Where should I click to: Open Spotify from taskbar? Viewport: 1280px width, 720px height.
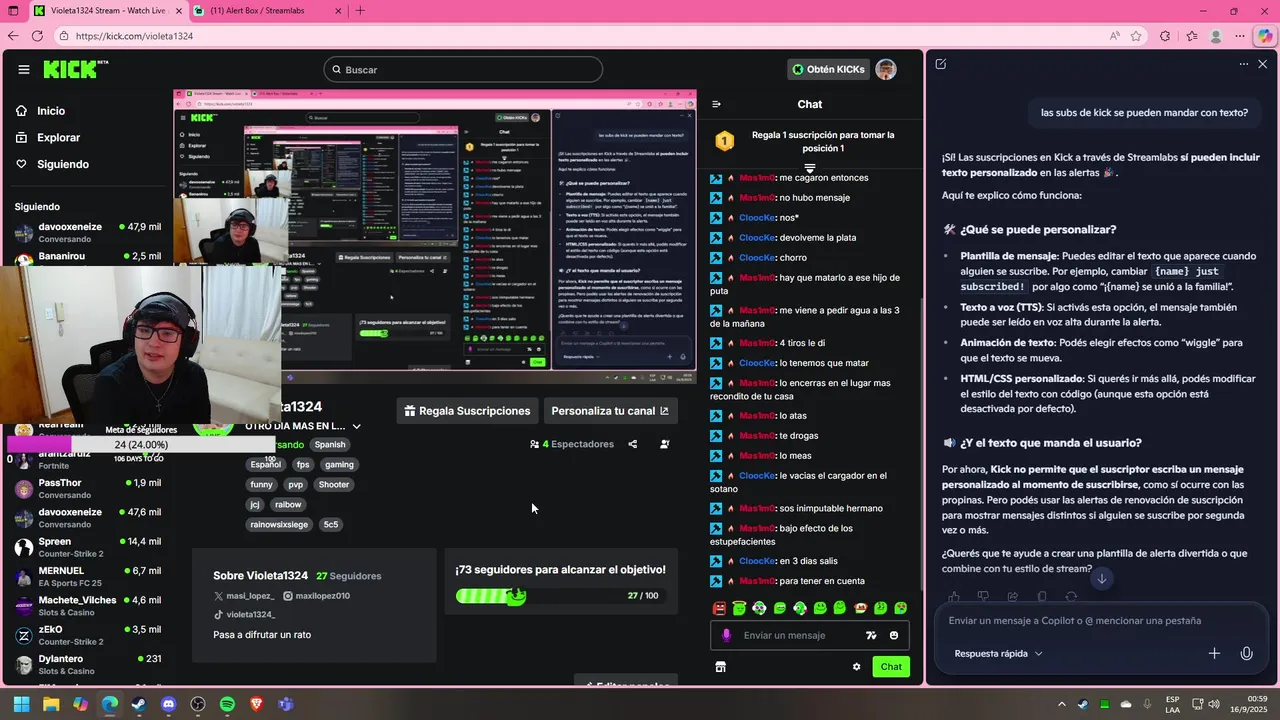227,704
